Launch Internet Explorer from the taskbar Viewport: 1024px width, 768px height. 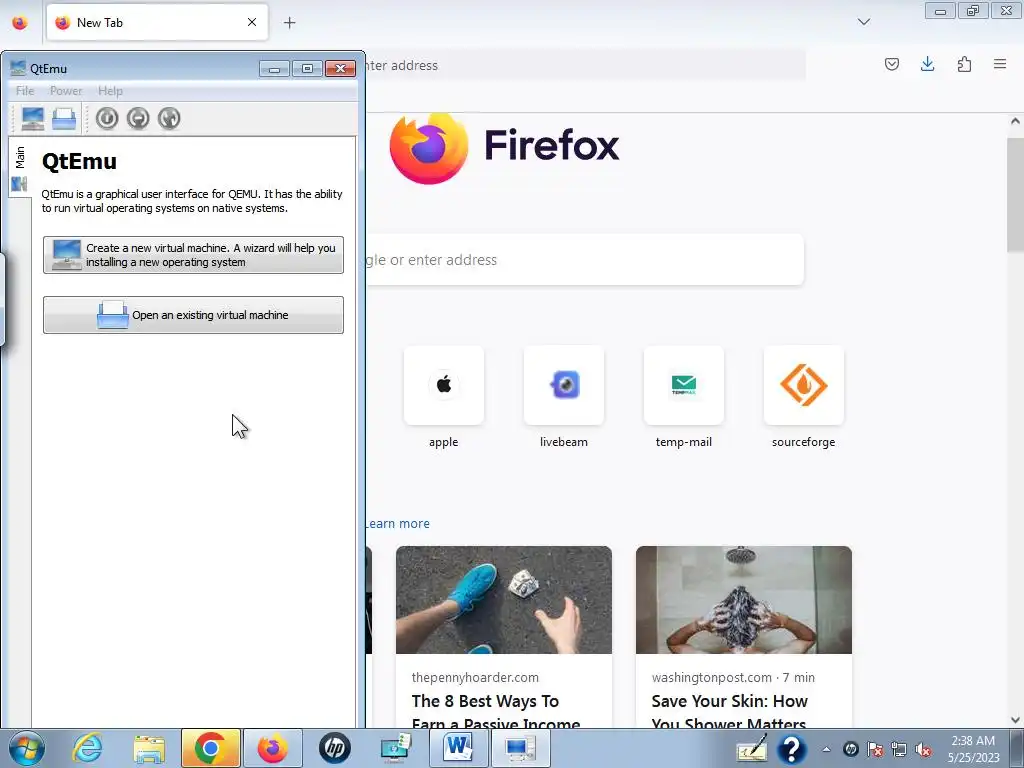[x=88, y=748]
